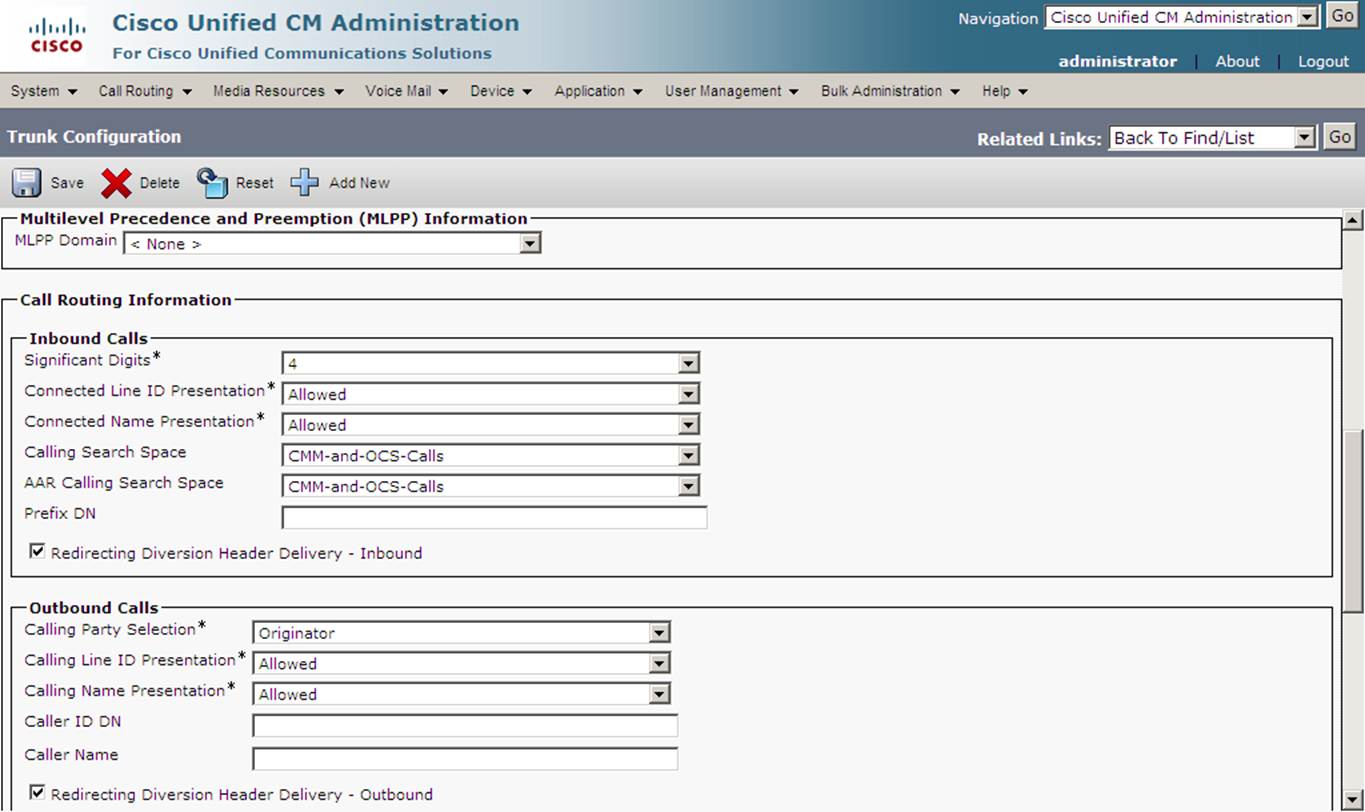Open the Bulk Administration menu
1365x812 pixels.
[x=890, y=91]
